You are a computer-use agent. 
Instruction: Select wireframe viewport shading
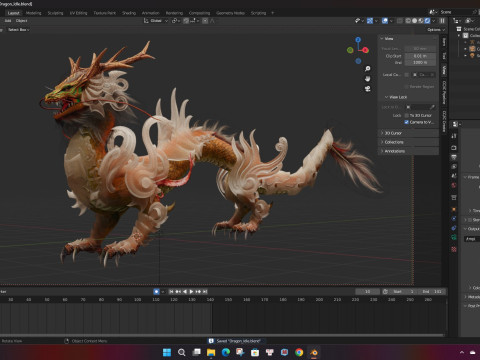tap(408, 21)
